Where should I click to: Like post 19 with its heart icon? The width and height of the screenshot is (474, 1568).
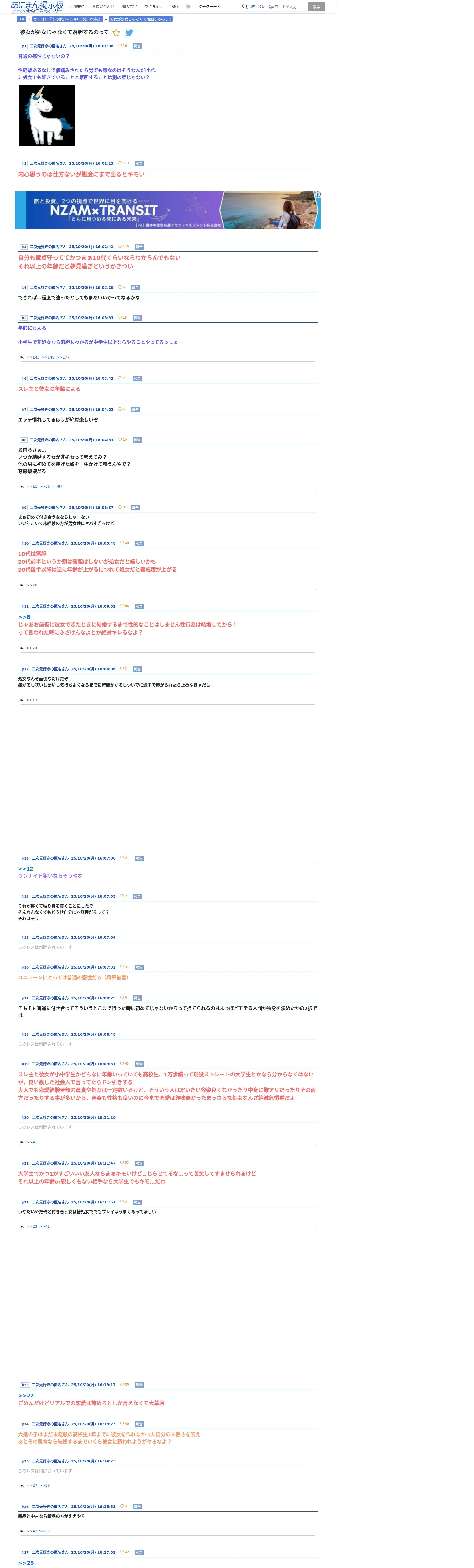(122, 1063)
